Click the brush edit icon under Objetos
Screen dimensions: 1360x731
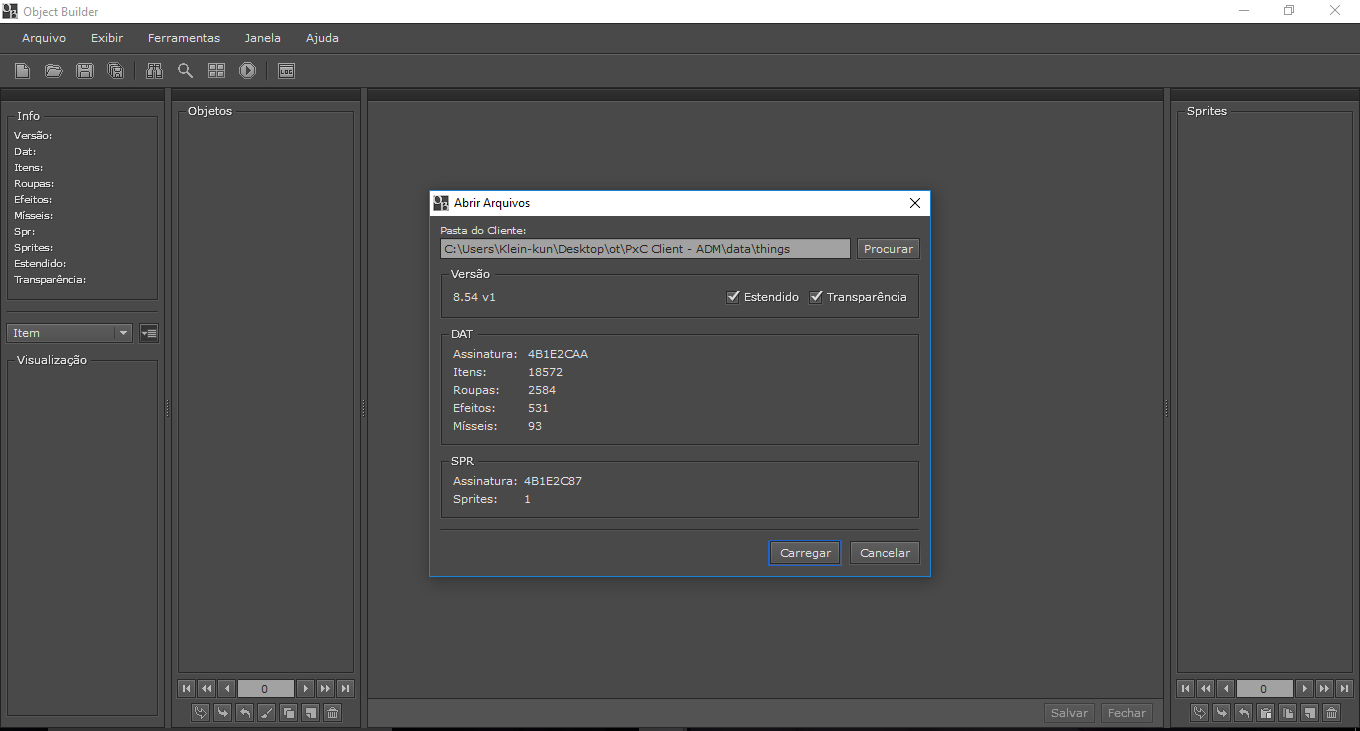[x=266, y=713]
